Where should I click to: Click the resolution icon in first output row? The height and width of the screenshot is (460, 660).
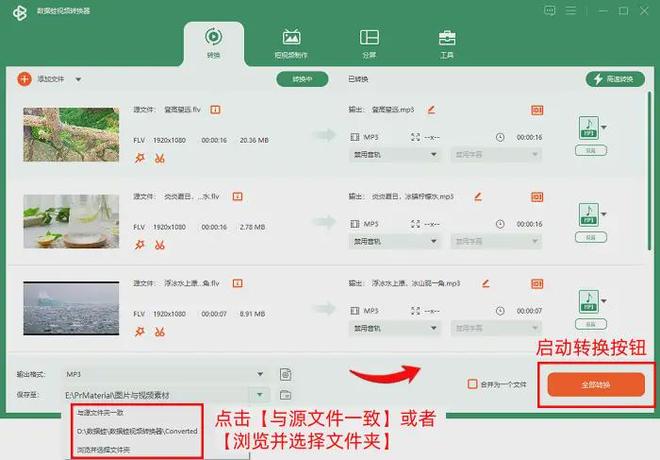pos(415,137)
